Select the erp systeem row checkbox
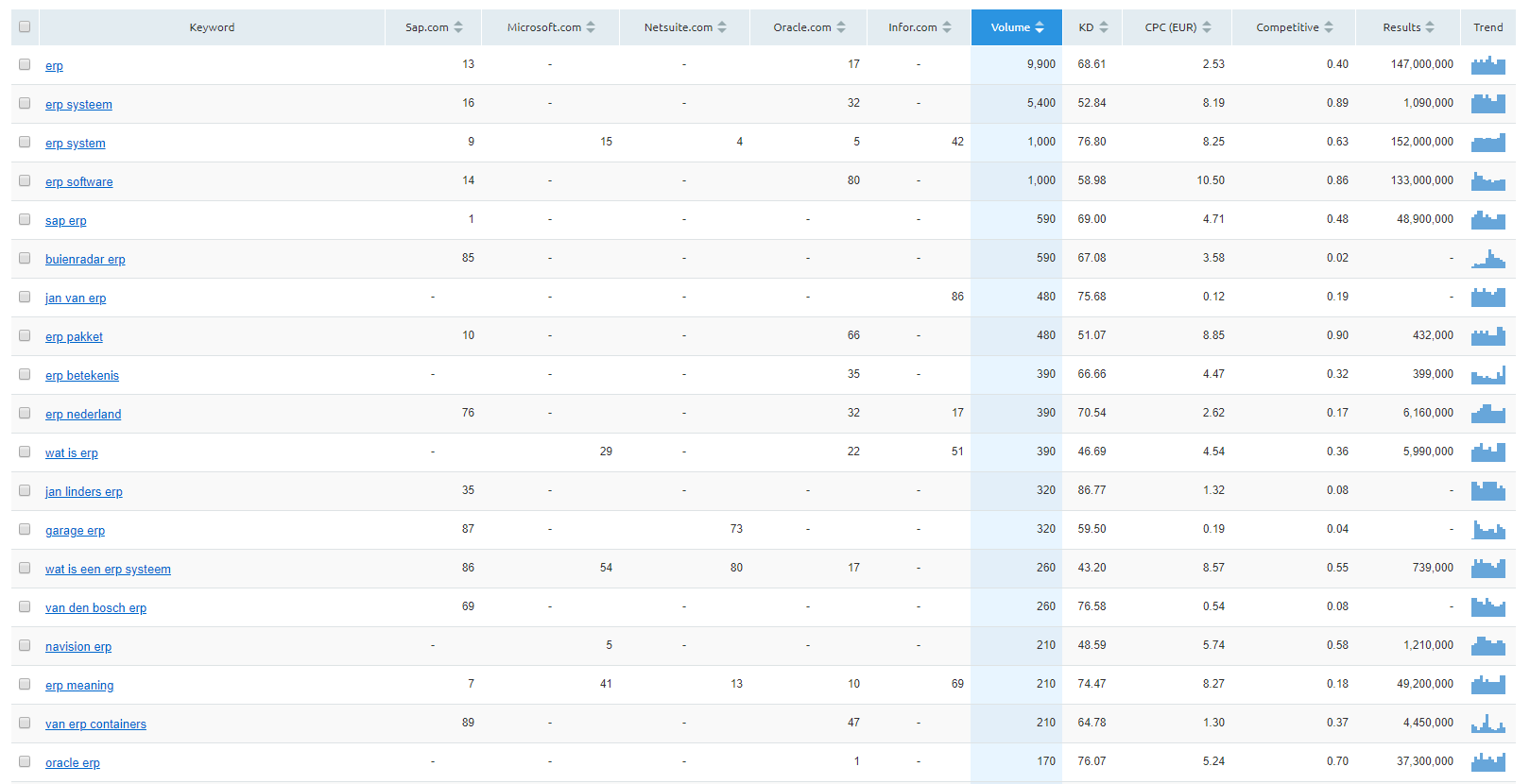The height and width of the screenshot is (784, 1530). [x=25, y=103]
